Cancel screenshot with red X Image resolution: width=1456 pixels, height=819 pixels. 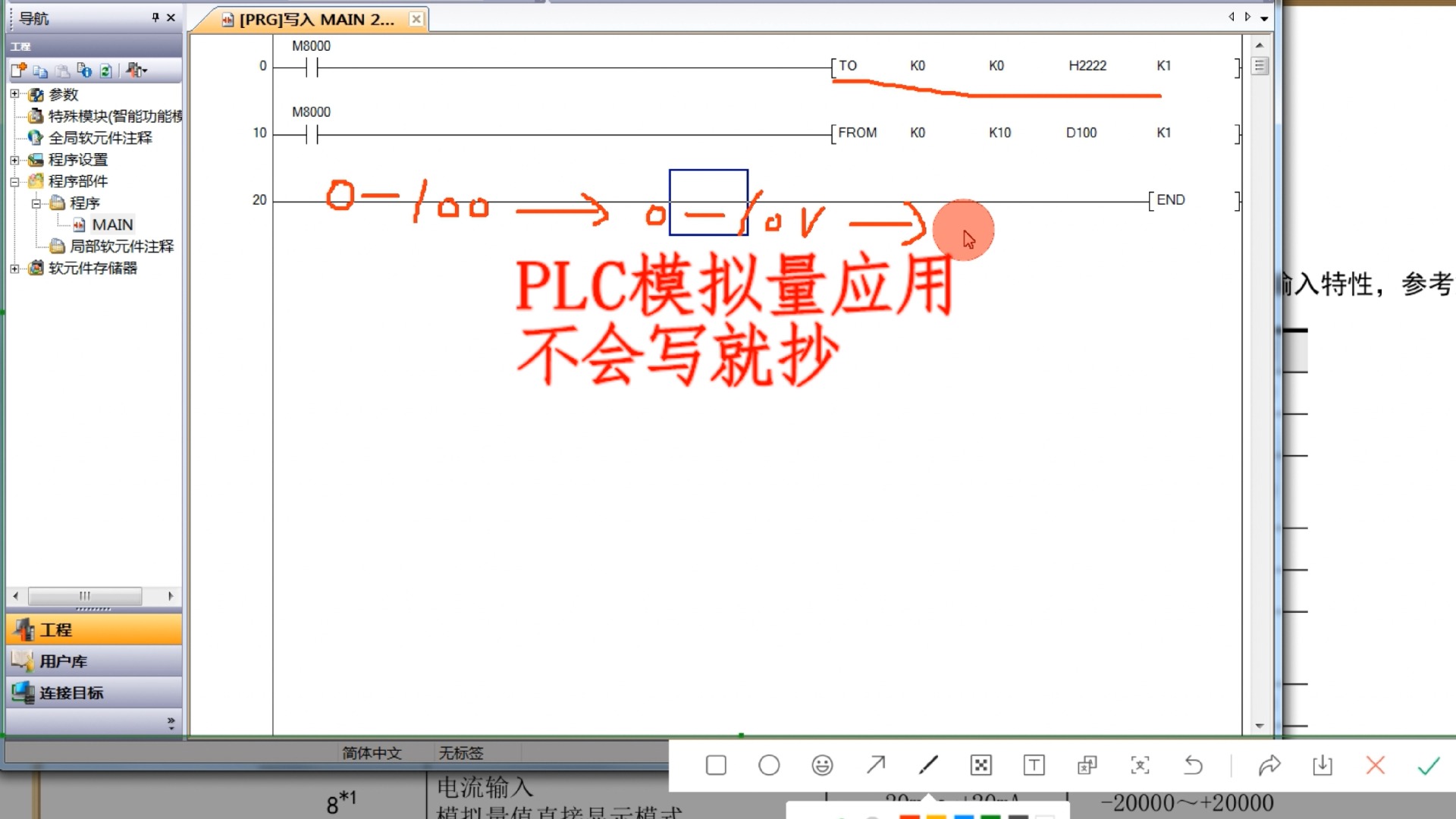(x=1376, y=765)
